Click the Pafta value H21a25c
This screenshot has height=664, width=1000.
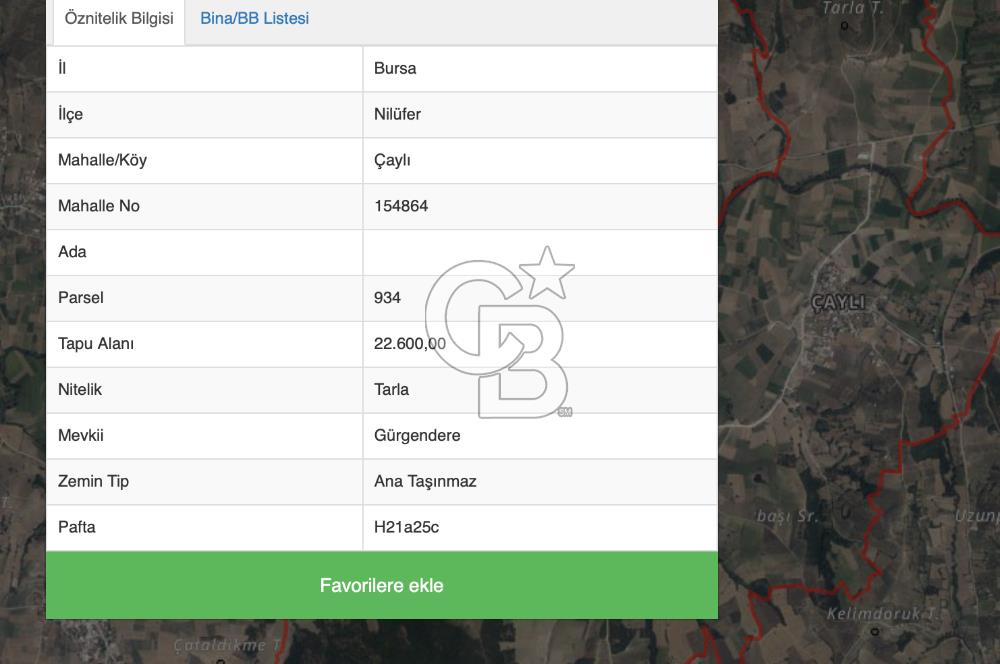pos(406,529)
